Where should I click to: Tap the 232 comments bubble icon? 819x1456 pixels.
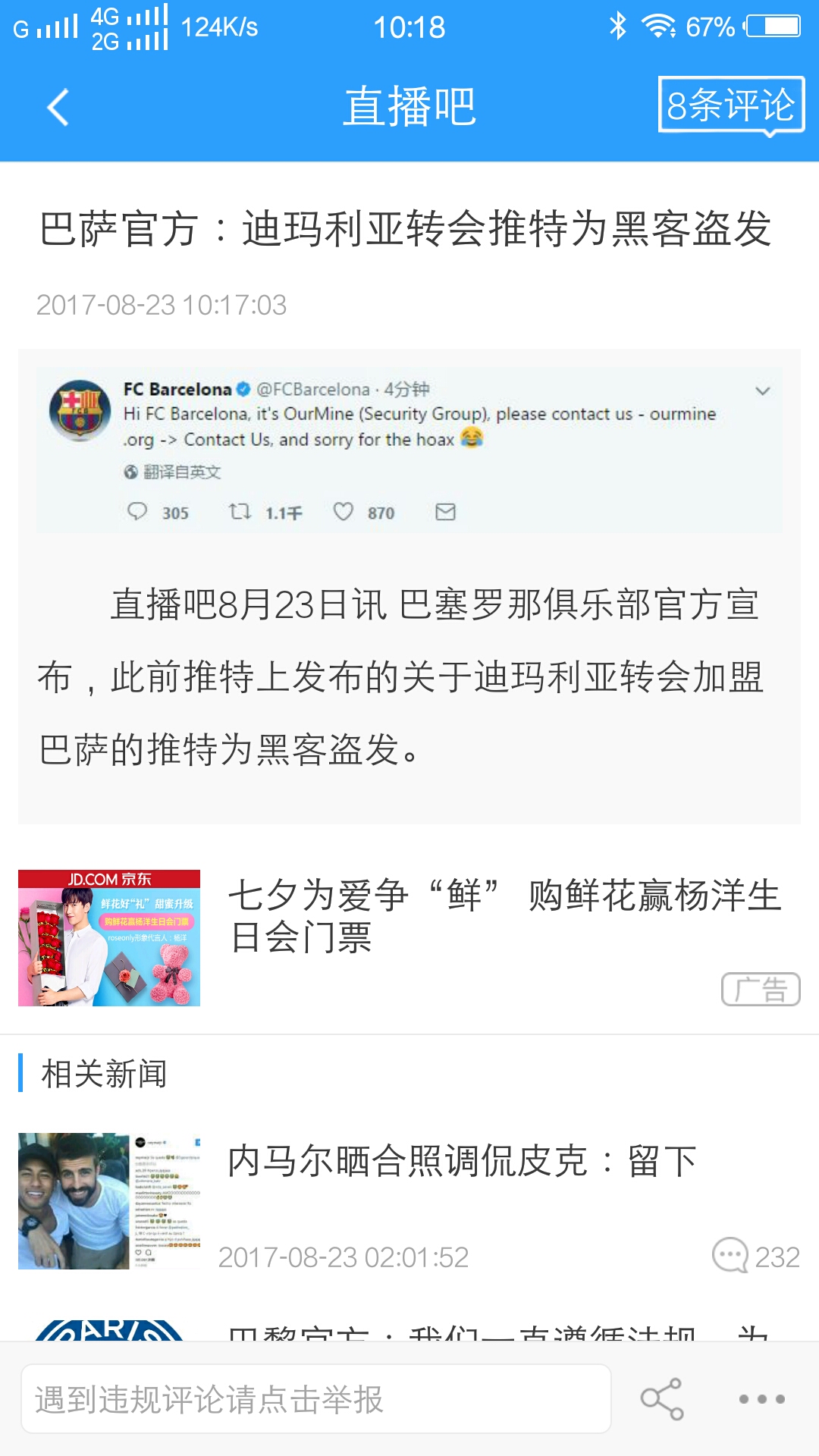[x=730, y=1256]
